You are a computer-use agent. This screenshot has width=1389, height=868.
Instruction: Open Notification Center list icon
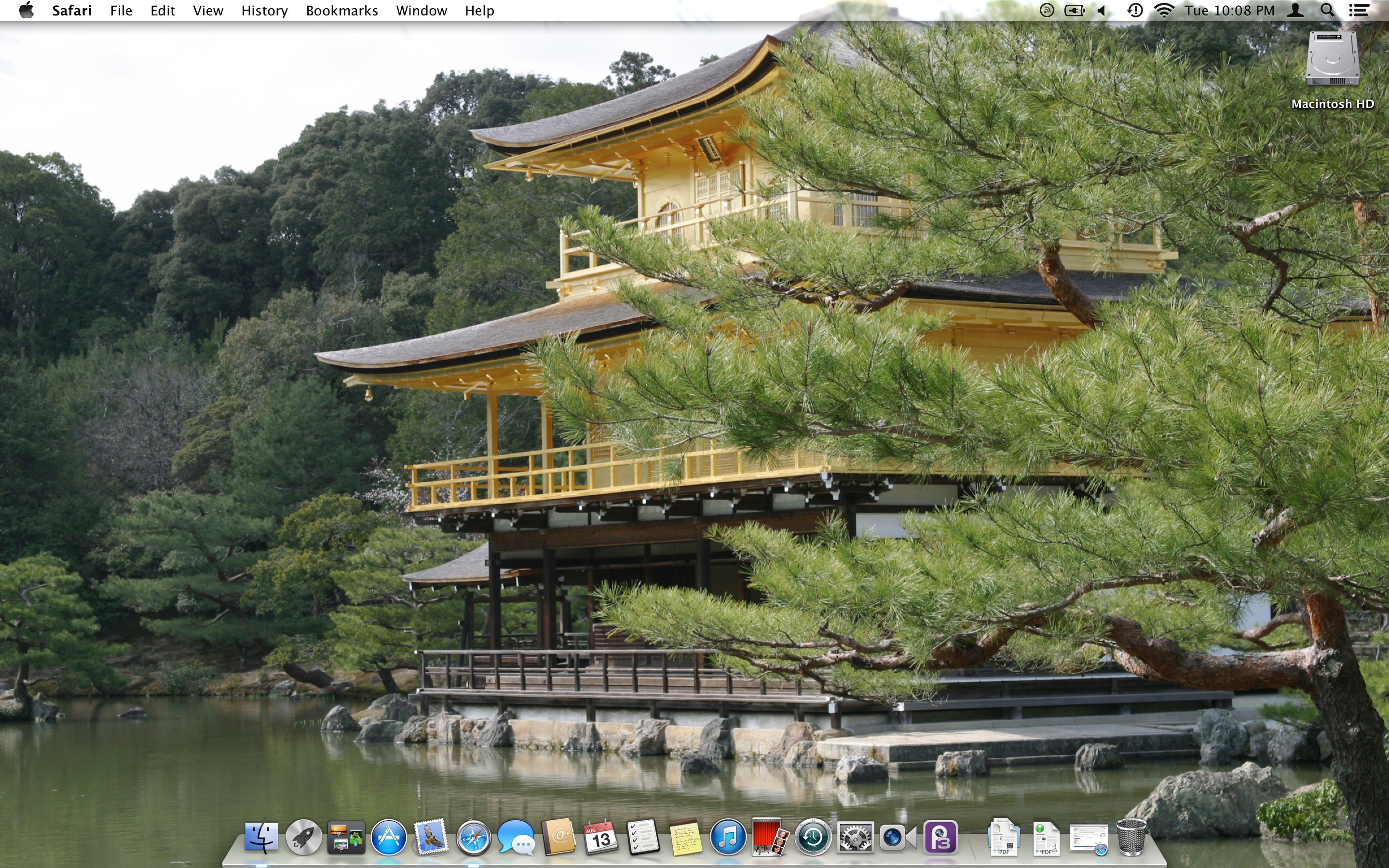point(1359,10)
